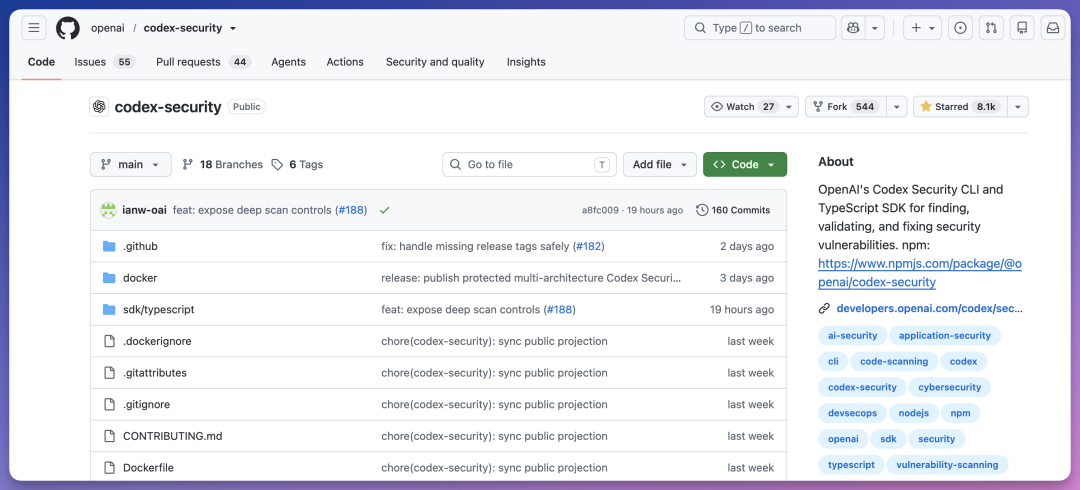Focus the Go to file input

528,165
